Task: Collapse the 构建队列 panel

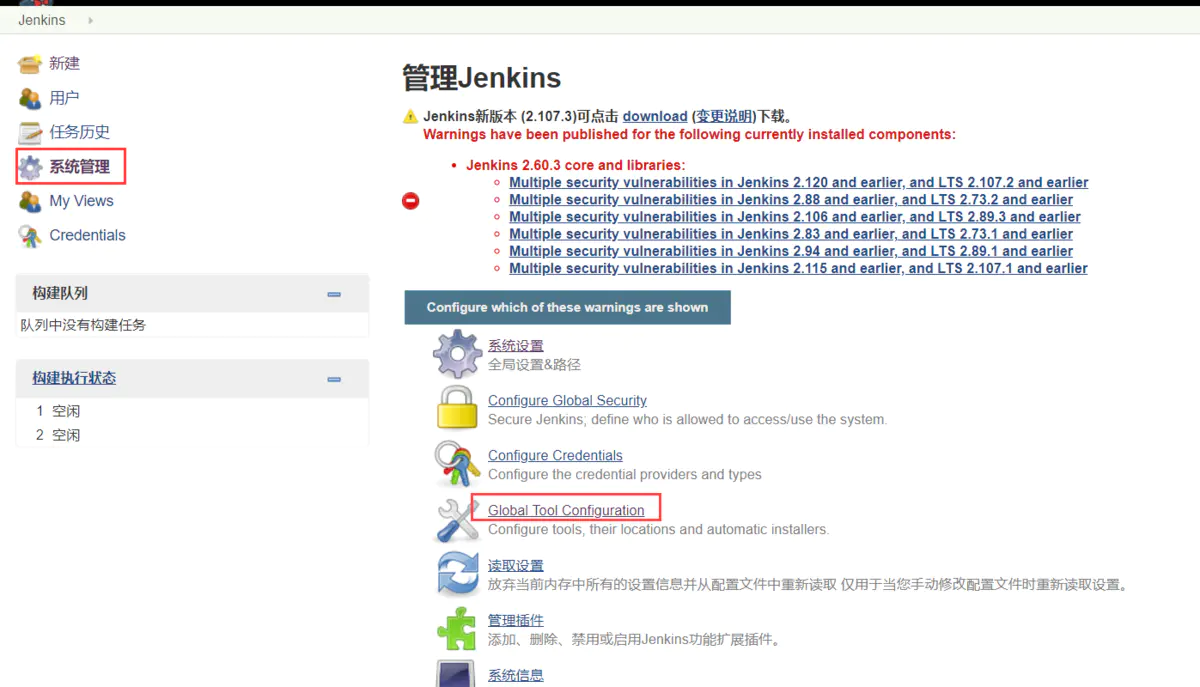Action: [x=334, y=294]
